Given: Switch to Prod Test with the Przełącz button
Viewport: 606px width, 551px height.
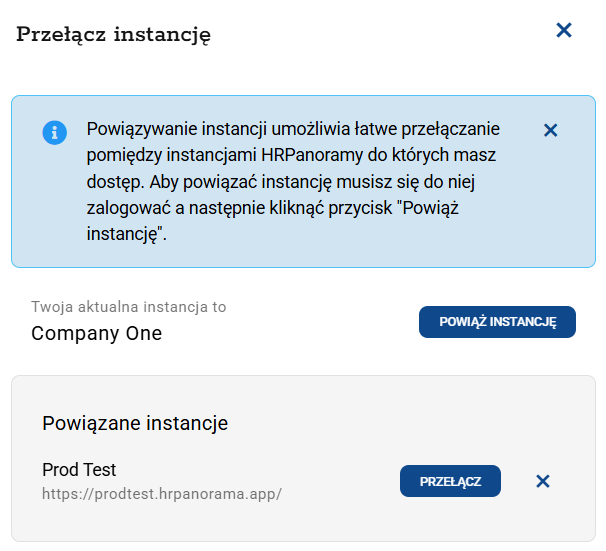Looking at the screenshot, I should [450, 481].
